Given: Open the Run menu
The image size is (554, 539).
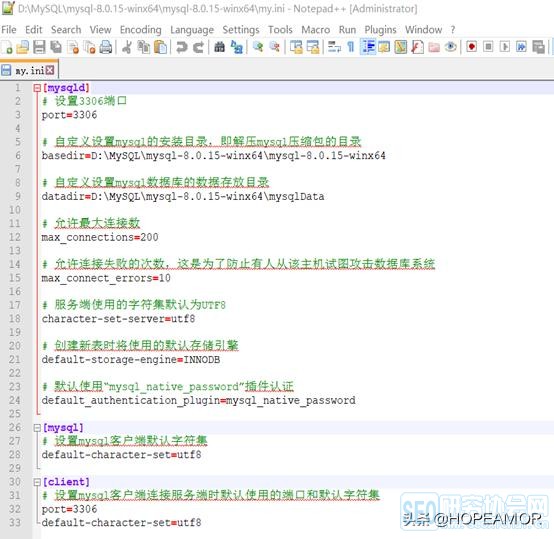Looking at the screenshot, I should click(x=347, y=30).
